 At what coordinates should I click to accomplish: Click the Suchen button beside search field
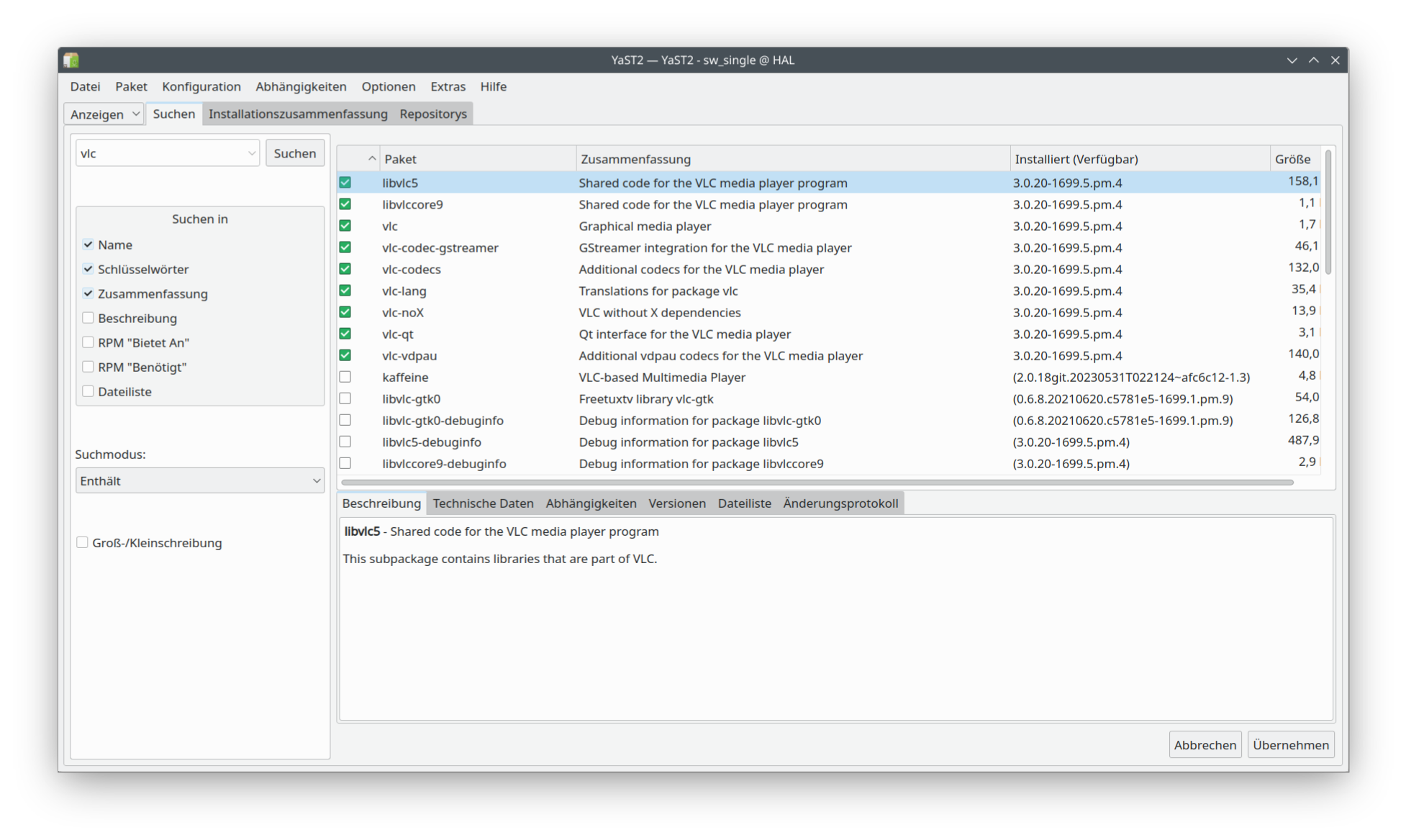coord(295,153)
